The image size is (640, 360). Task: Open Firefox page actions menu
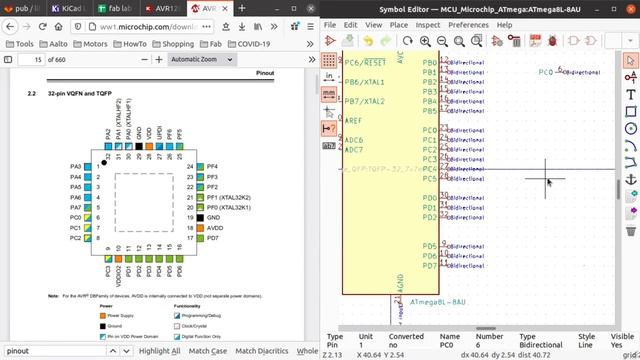207,27
